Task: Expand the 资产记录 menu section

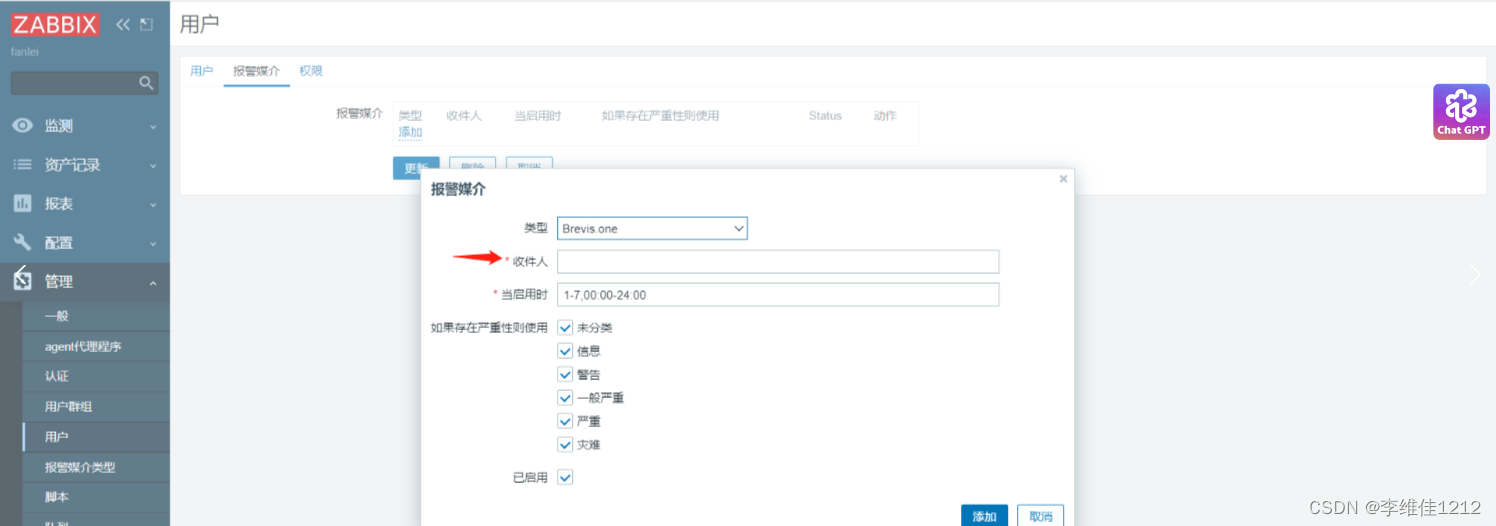Action: click(x=153, y=166)
